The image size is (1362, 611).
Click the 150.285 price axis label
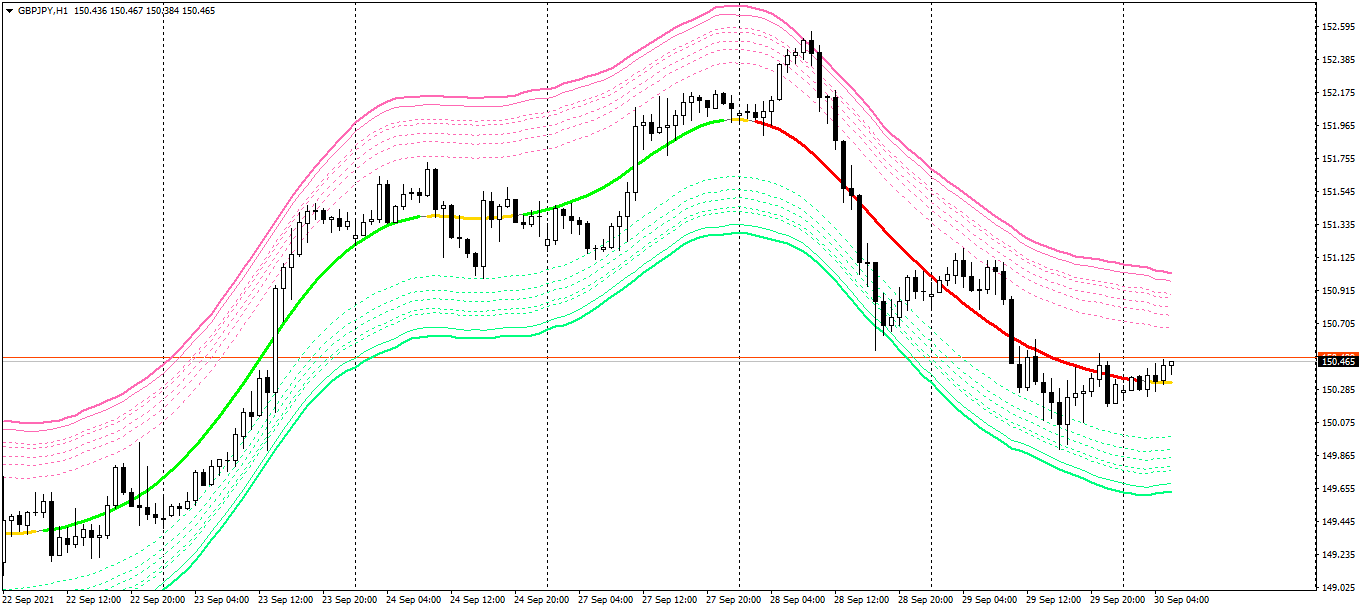[1338, 390]
